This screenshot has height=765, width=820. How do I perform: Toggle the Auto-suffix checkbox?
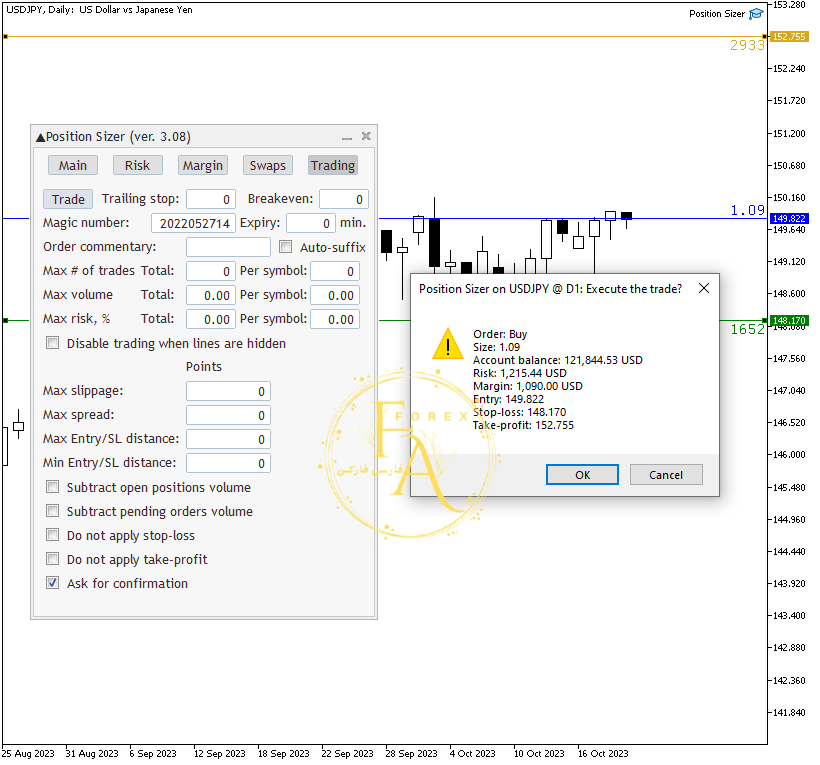pos(286,247)
